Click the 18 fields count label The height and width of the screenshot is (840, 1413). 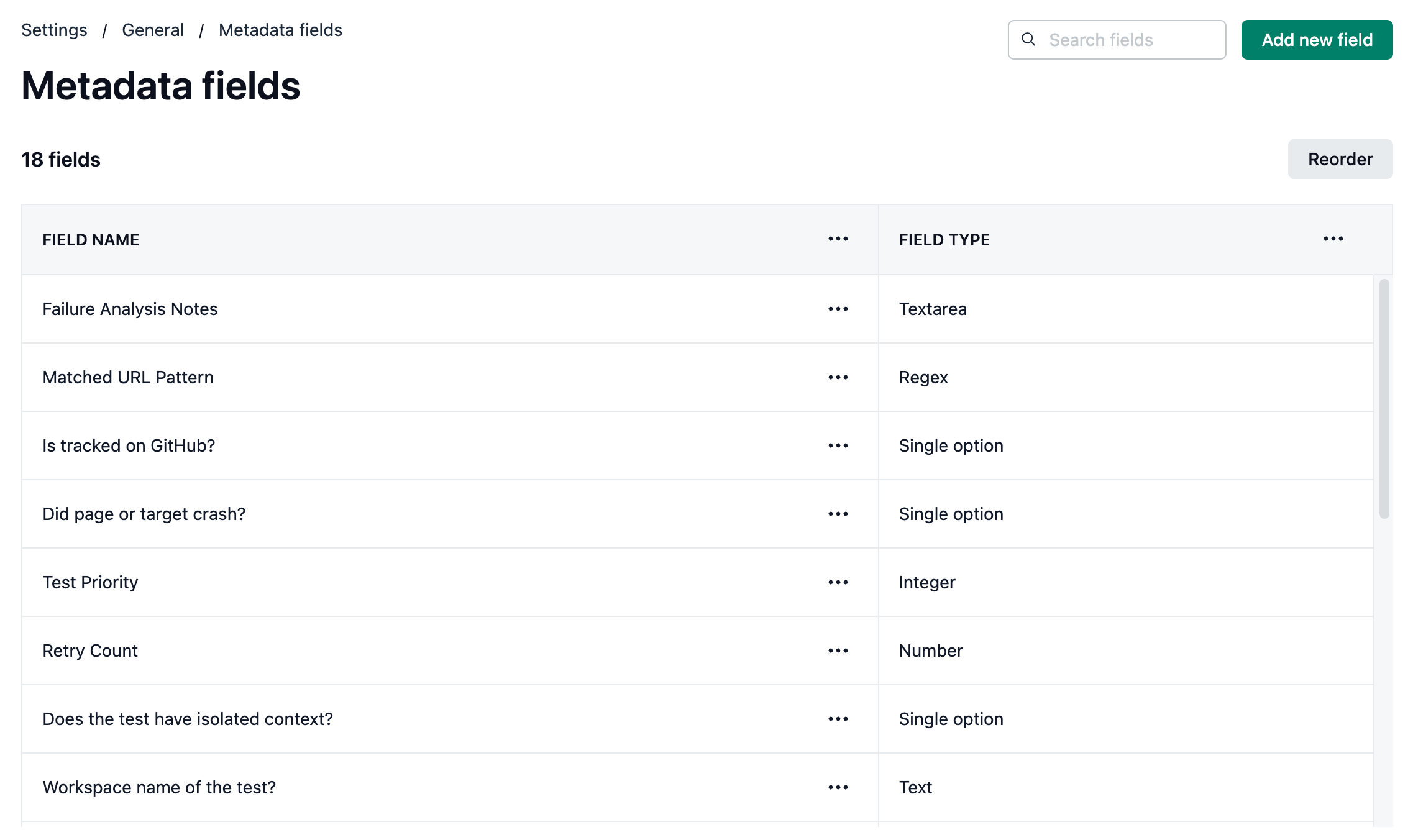[61, 160]
